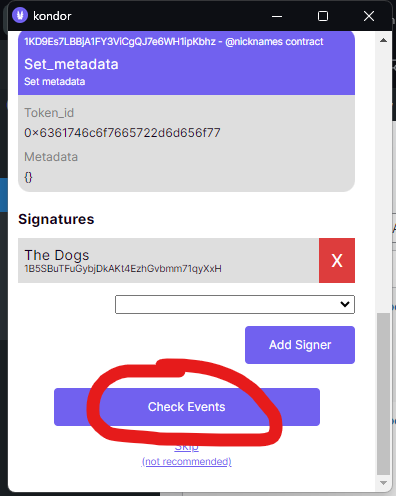This screenshot has height=496, width=396.
Task: Click the Check Events button
Action: [x=187, y=407]
